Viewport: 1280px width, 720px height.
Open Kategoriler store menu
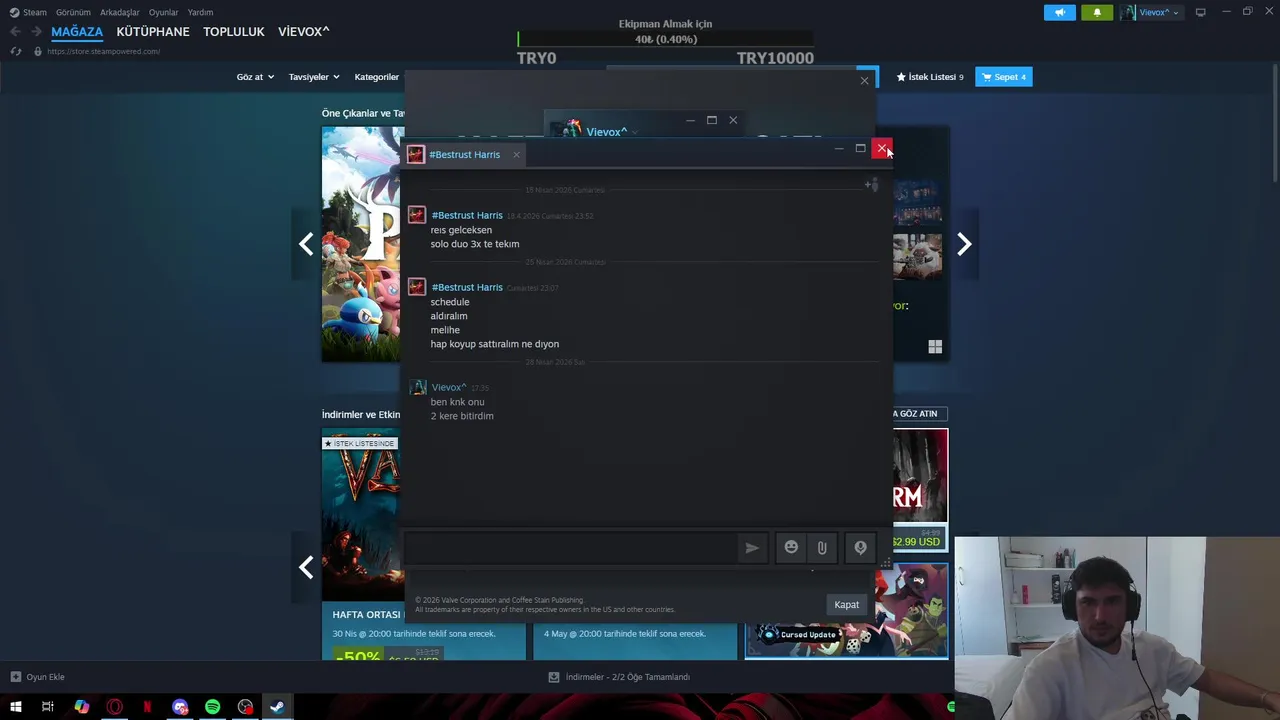coord(377,77)
